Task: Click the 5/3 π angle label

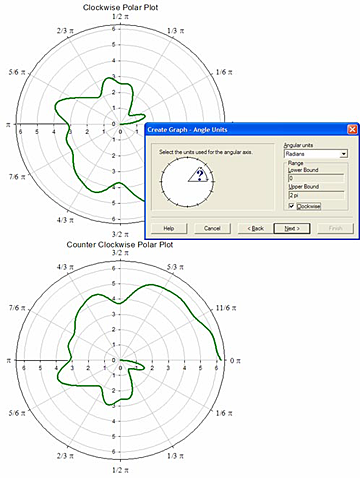Action: pos(175,267)
